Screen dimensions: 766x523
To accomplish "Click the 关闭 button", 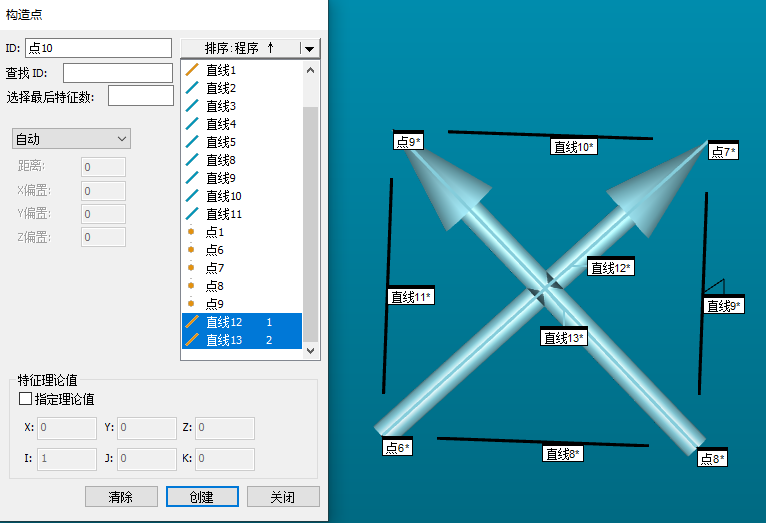I will coord(283,497).
